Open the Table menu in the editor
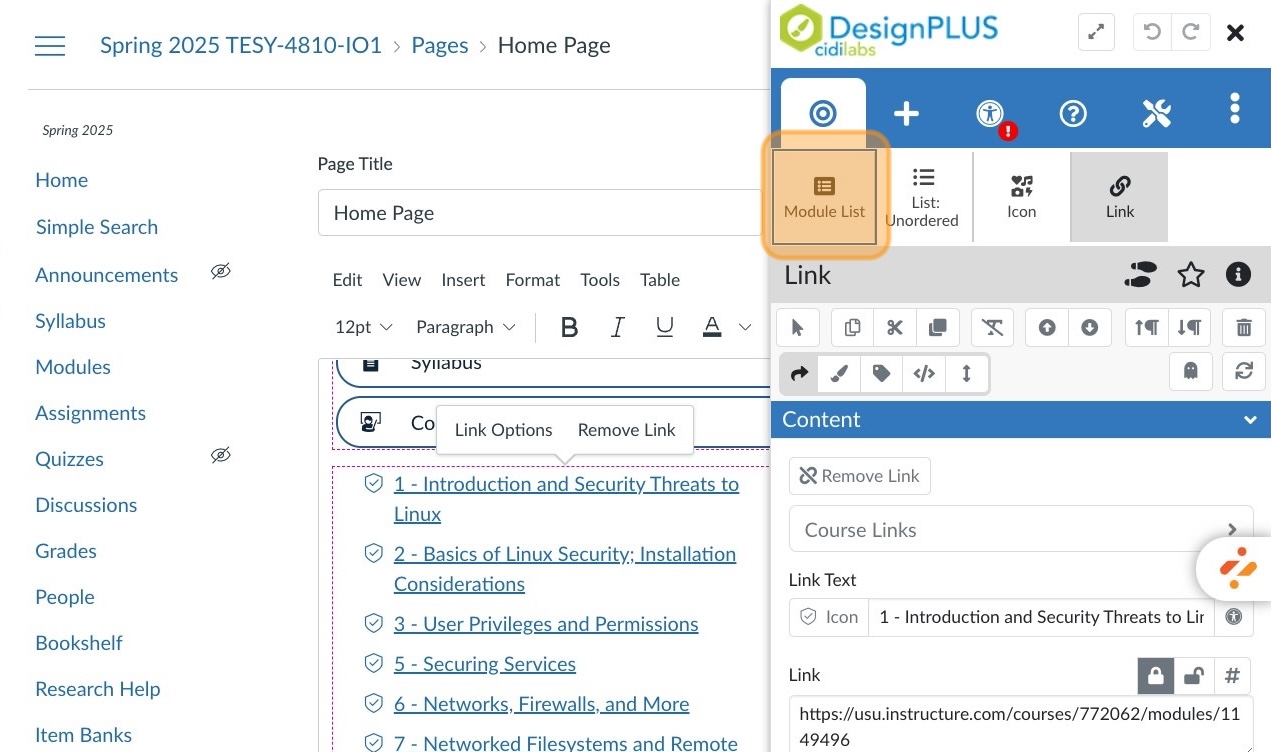Image resolution: width=1271 pixels, height=752 pixels. tap(660, 280)
